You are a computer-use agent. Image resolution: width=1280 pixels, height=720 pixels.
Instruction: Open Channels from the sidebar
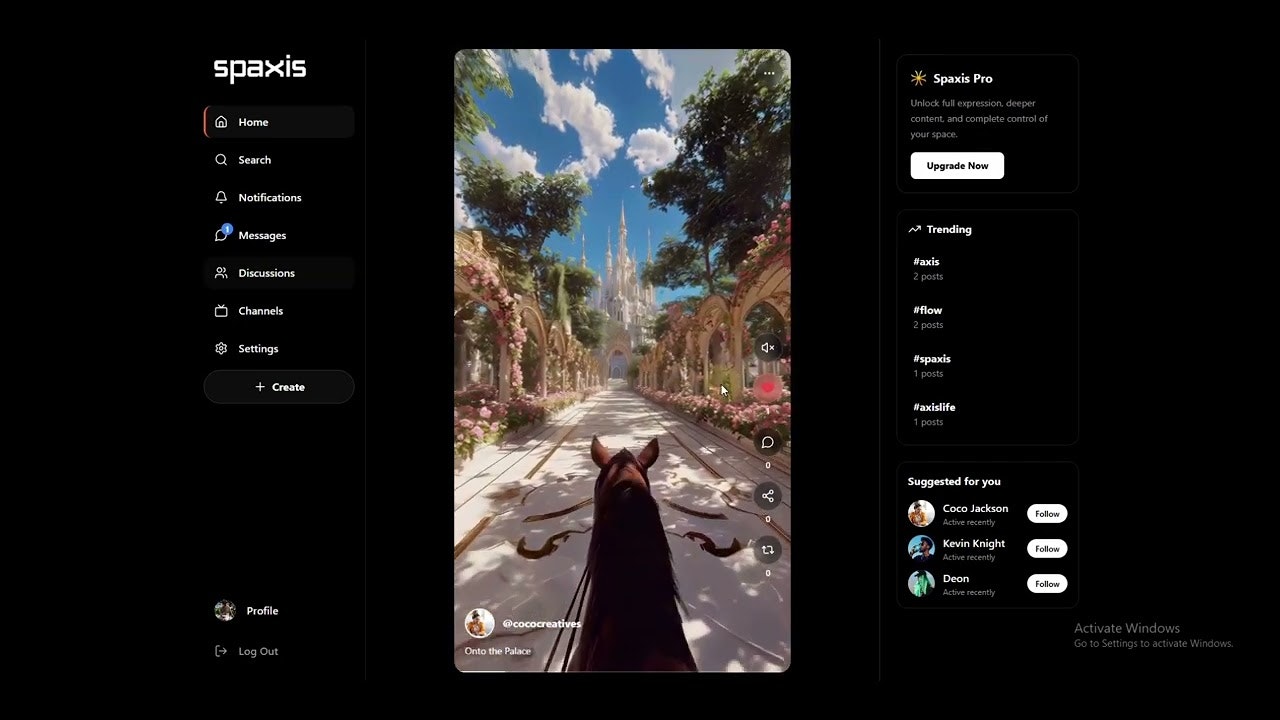click(279, 311)
